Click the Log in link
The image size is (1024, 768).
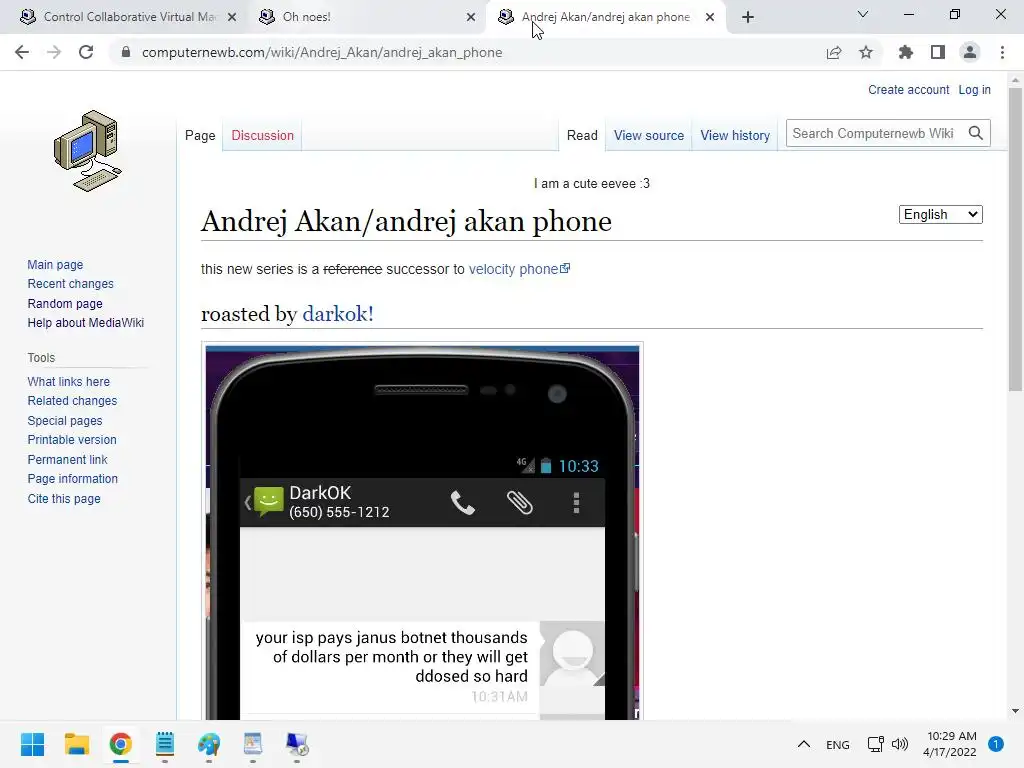tap(974, 89)
